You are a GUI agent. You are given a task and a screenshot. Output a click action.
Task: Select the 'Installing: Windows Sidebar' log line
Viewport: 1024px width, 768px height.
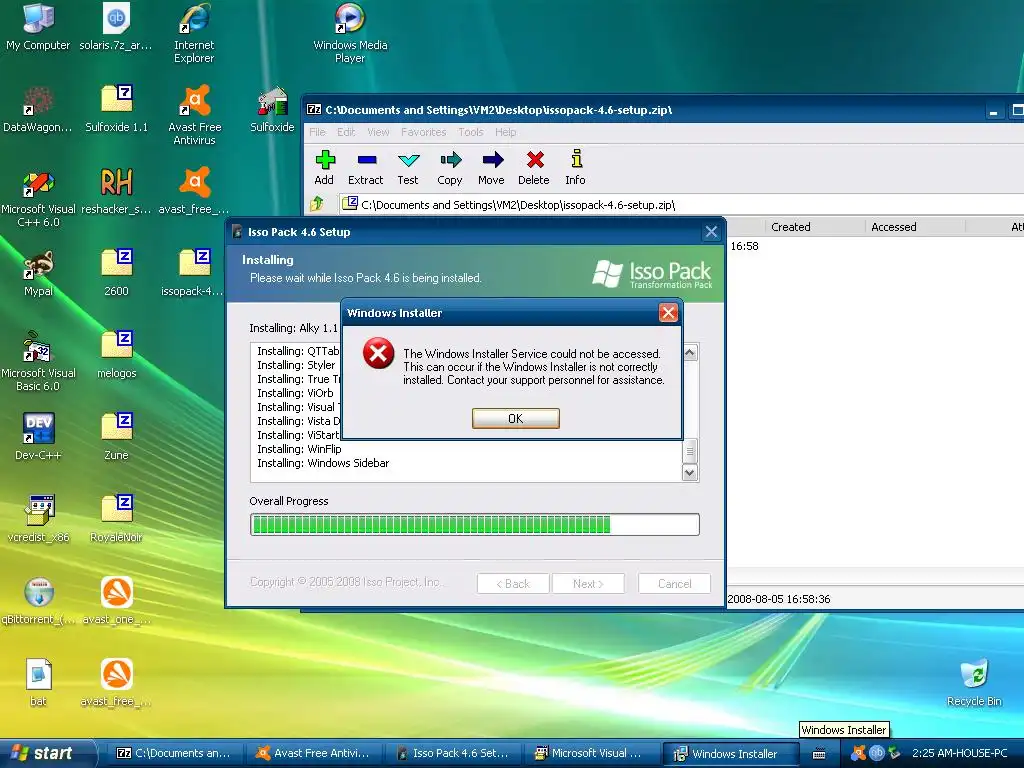(323, 463)
